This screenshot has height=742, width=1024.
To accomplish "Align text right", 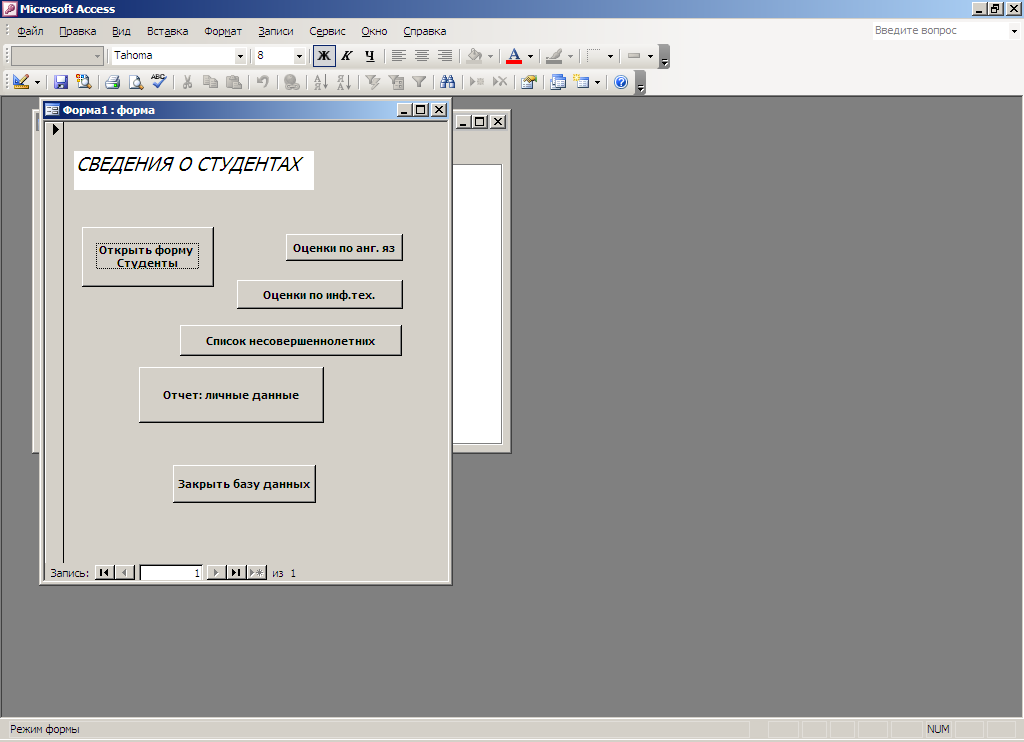I will click(x=445, y=56).
